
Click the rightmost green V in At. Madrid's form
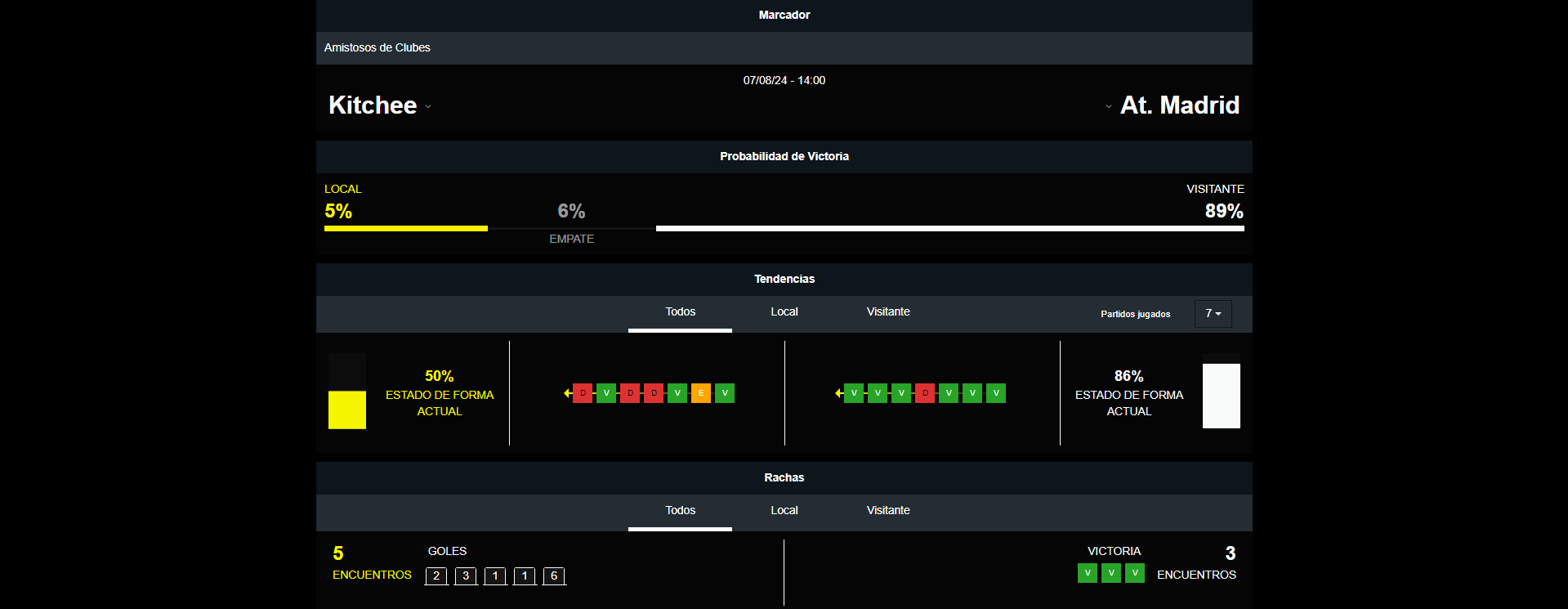(x=996, y=393)
